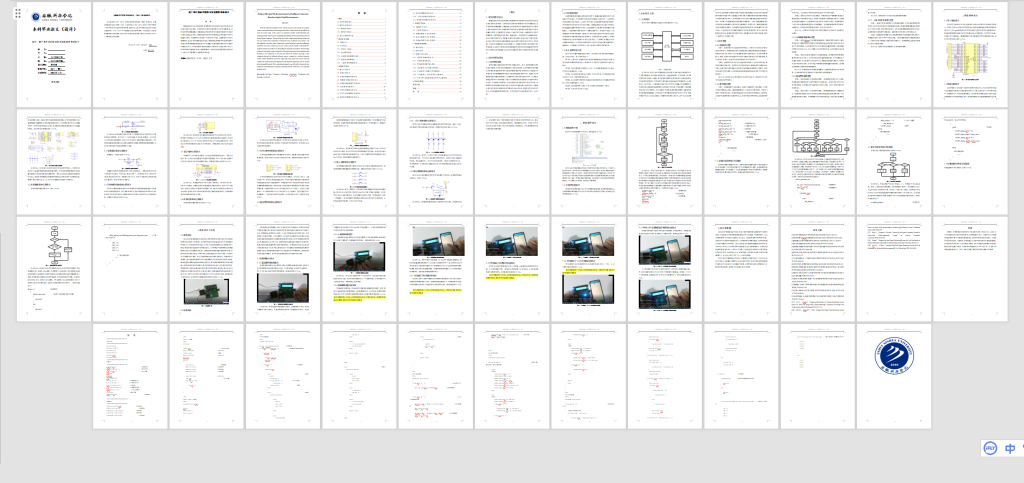Image resolution: width=1024 pixels, height=483 pixels.
Task: Select the first code appendix page in last row
Action: point(130,375)
